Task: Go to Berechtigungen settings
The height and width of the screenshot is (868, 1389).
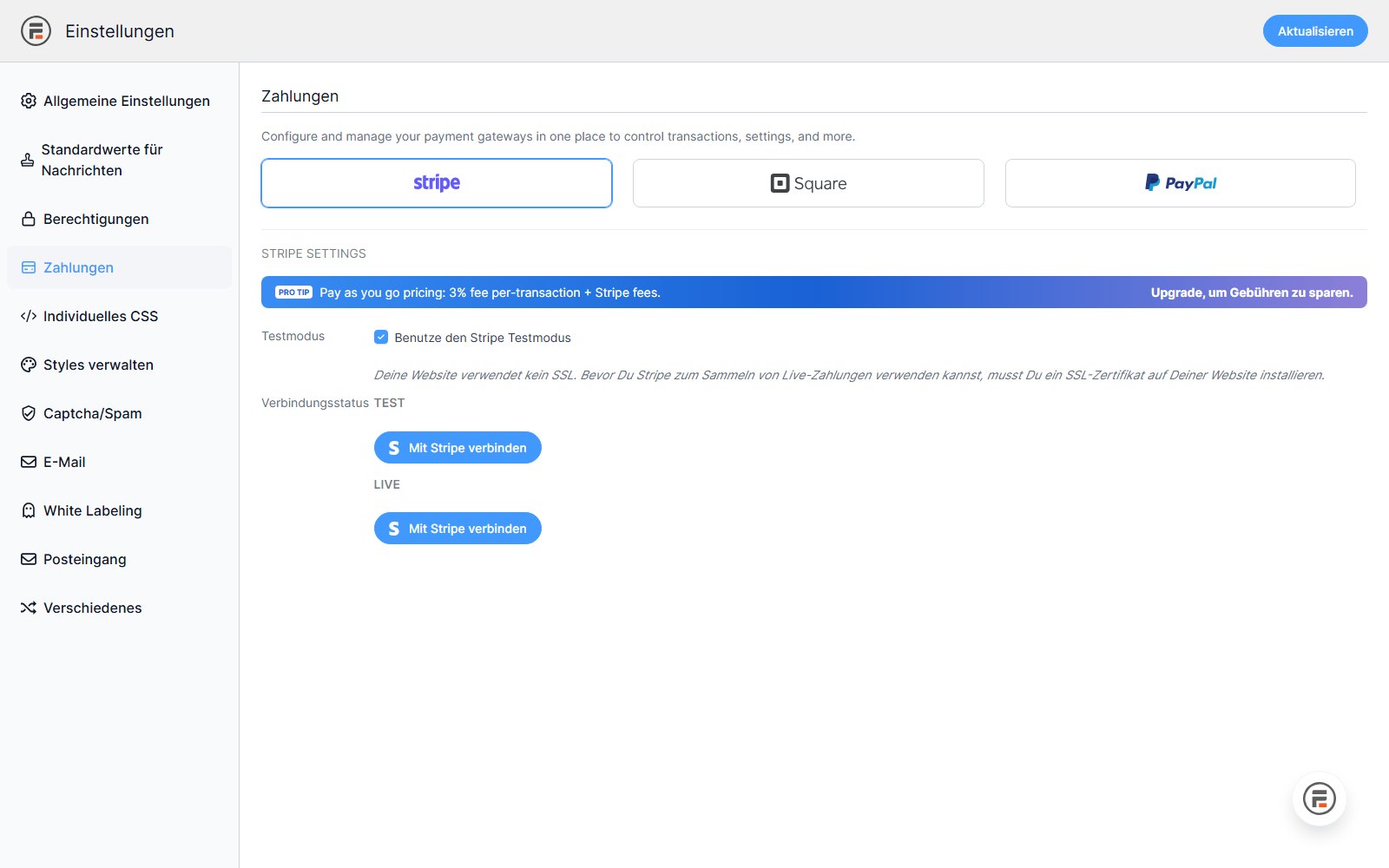Action: point(120,219)
